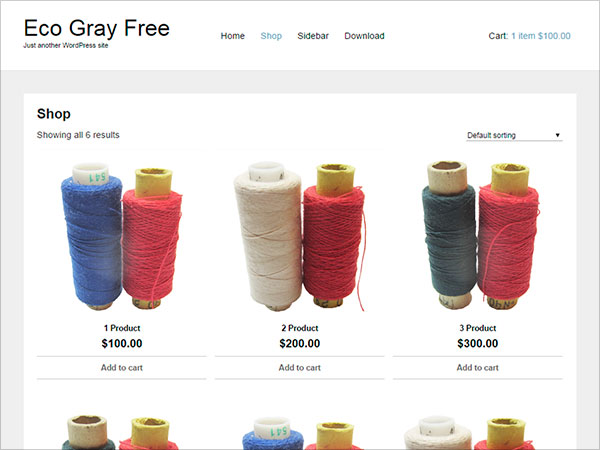This screenshot has width=600, height=450.
Task: Click the 2 Product title
Action: 300,328
